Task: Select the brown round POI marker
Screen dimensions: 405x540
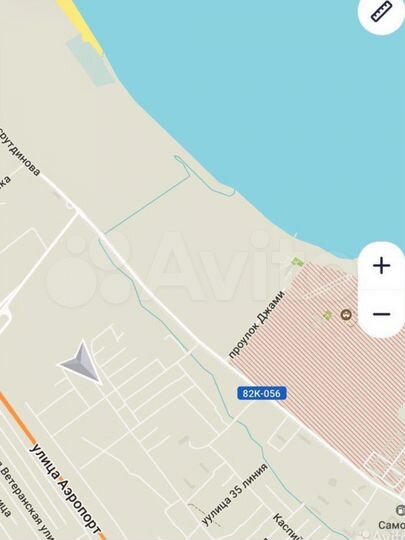Action: coord(346,314)
